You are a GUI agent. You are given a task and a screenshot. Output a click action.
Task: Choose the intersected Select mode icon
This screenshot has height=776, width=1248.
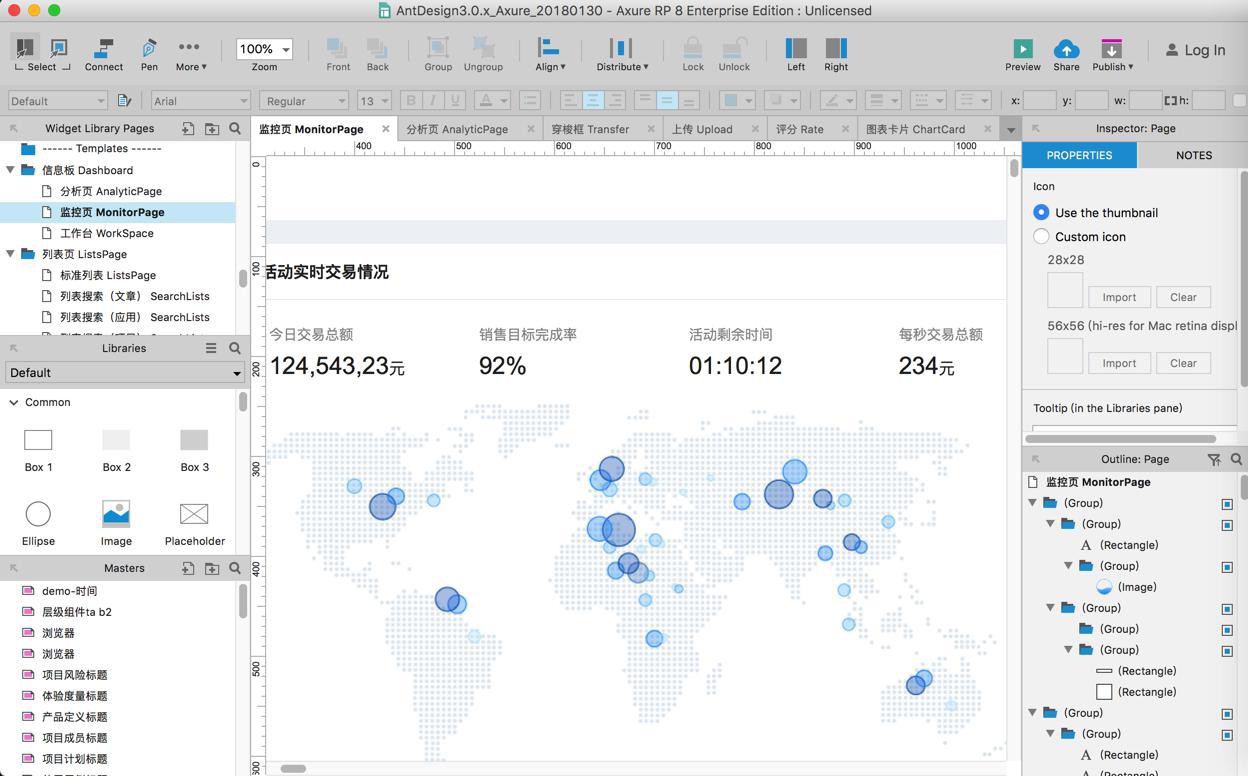pos(24,47)
